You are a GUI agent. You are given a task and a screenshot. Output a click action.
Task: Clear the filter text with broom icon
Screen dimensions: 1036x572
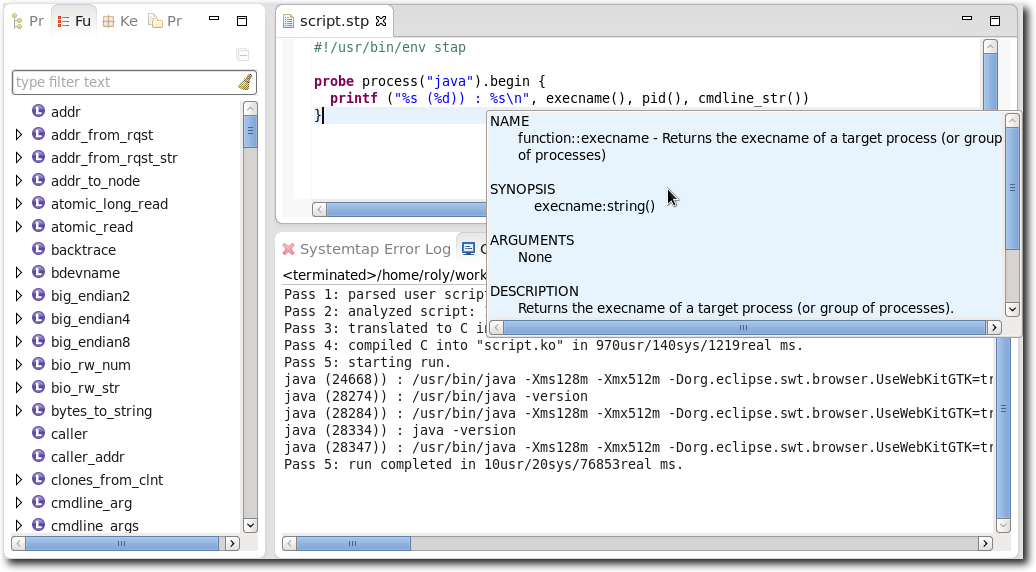[245, 82]
